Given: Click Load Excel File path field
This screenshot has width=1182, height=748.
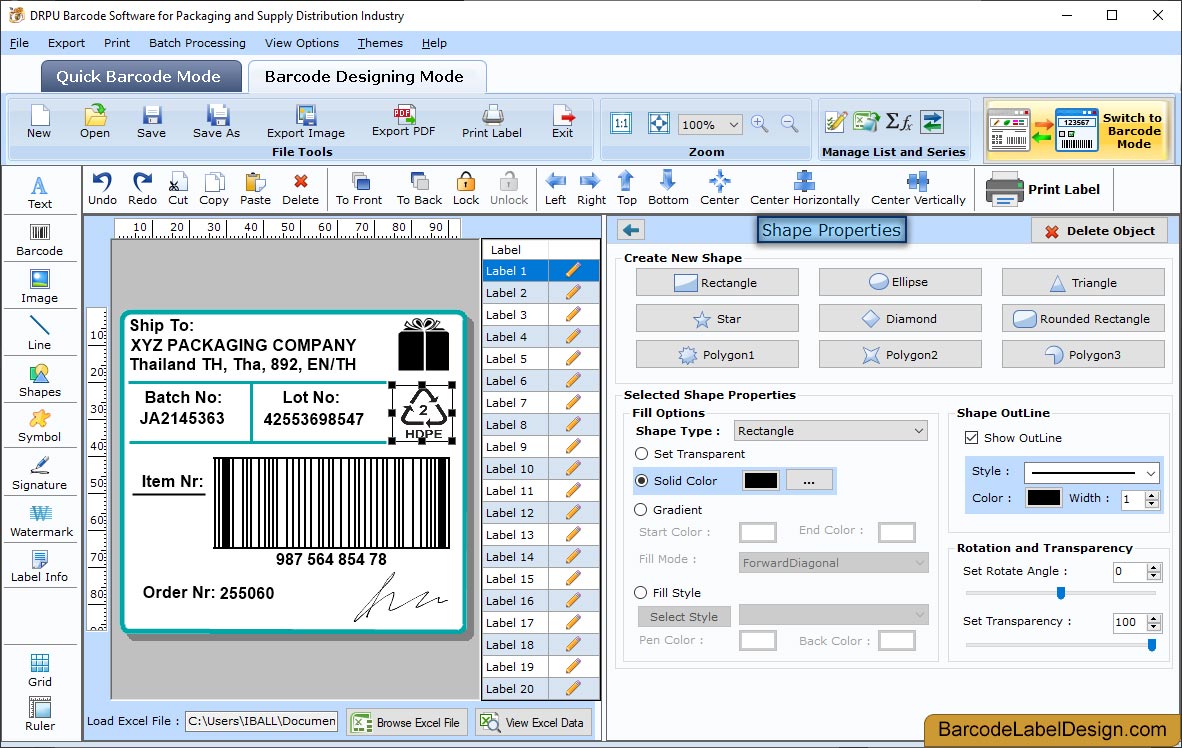Looking at the screenshot, I should pyautogui.click(x=262, y=721).
